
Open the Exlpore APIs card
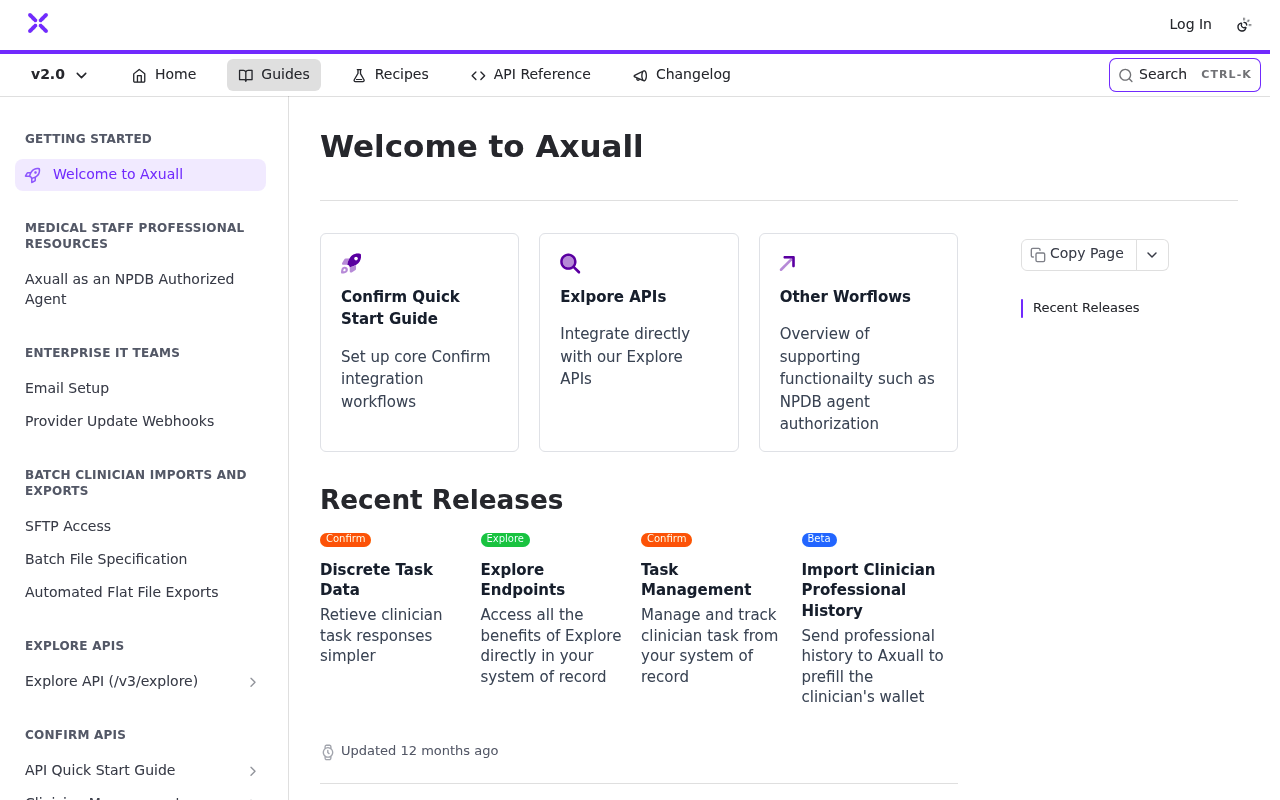[x=639, y=342]
